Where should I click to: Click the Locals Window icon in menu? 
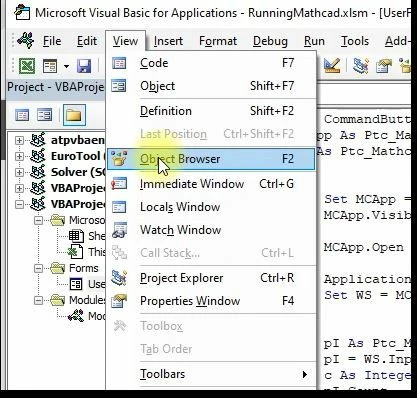[119, 207]
